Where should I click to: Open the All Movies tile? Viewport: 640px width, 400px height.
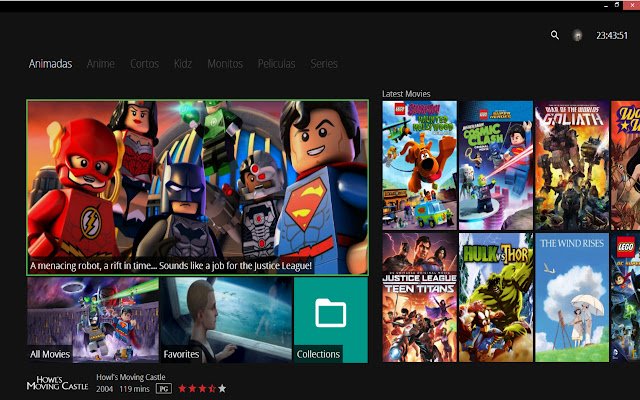93,320
